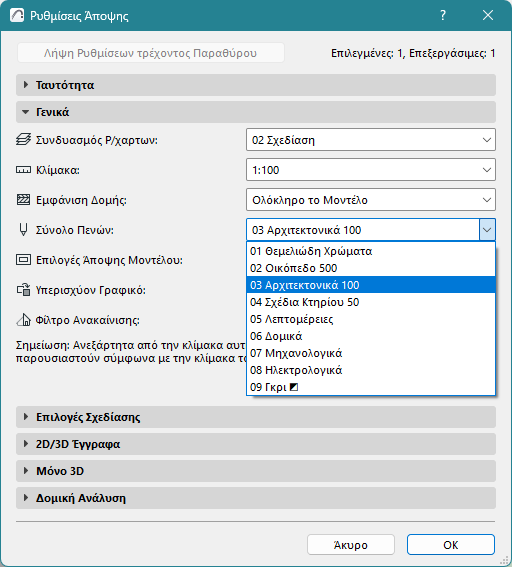Click the resize grip at dialog corner

tap(504, 560)
